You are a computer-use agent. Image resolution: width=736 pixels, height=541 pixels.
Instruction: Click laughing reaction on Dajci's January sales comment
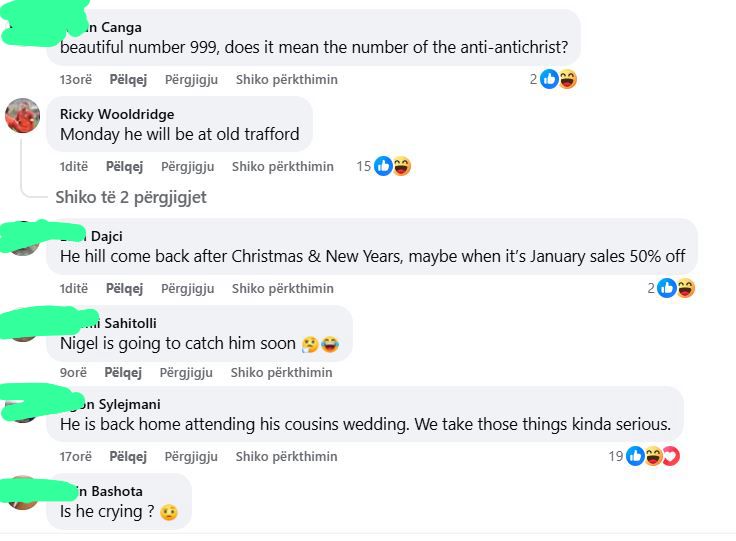[685, 288]
